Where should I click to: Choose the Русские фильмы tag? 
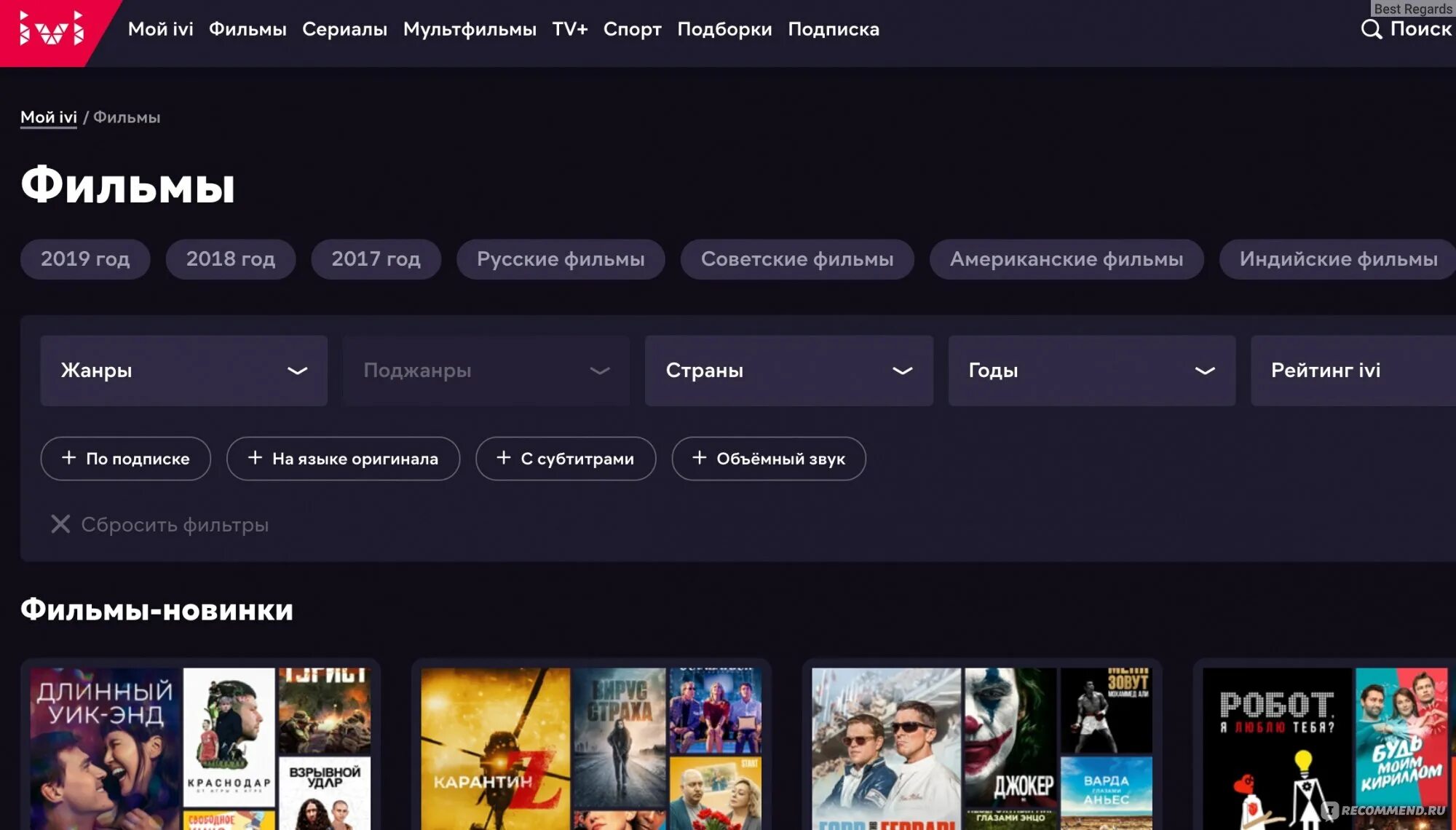tap(561, 259)
